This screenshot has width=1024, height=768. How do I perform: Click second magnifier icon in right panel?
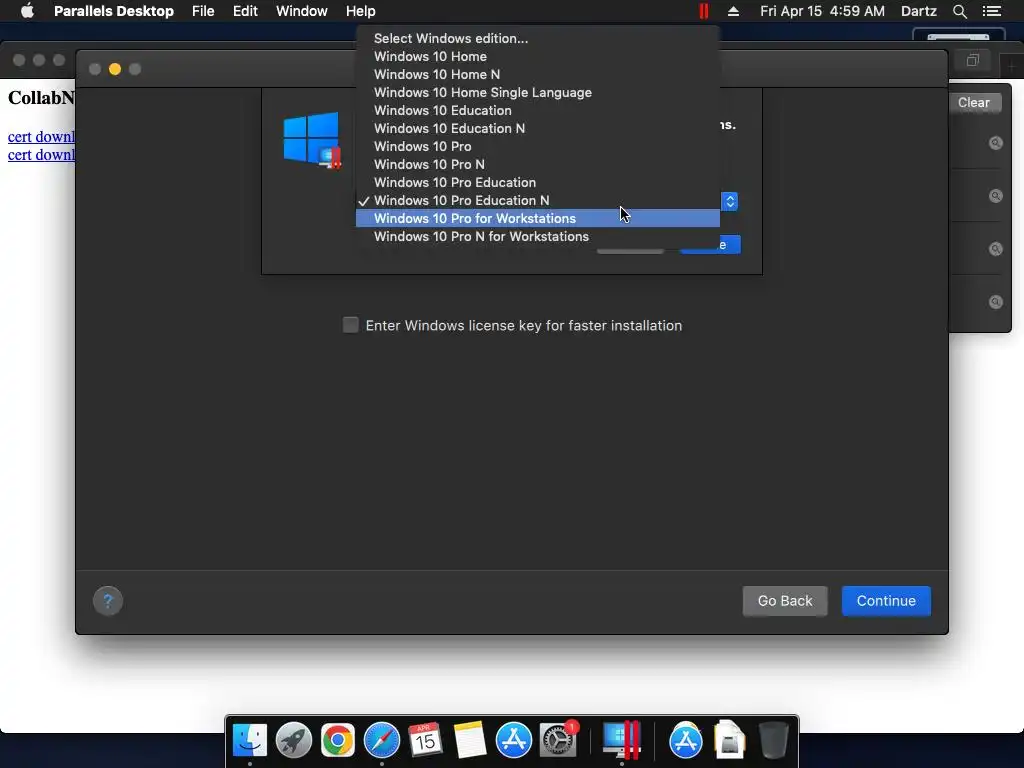[x=995, y=196]
